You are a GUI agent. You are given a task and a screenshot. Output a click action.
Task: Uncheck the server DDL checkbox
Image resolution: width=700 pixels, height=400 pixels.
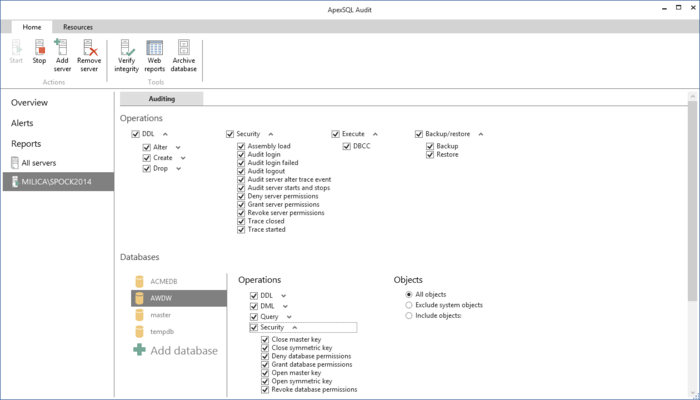pyautogui.click(x=135, y=134)
